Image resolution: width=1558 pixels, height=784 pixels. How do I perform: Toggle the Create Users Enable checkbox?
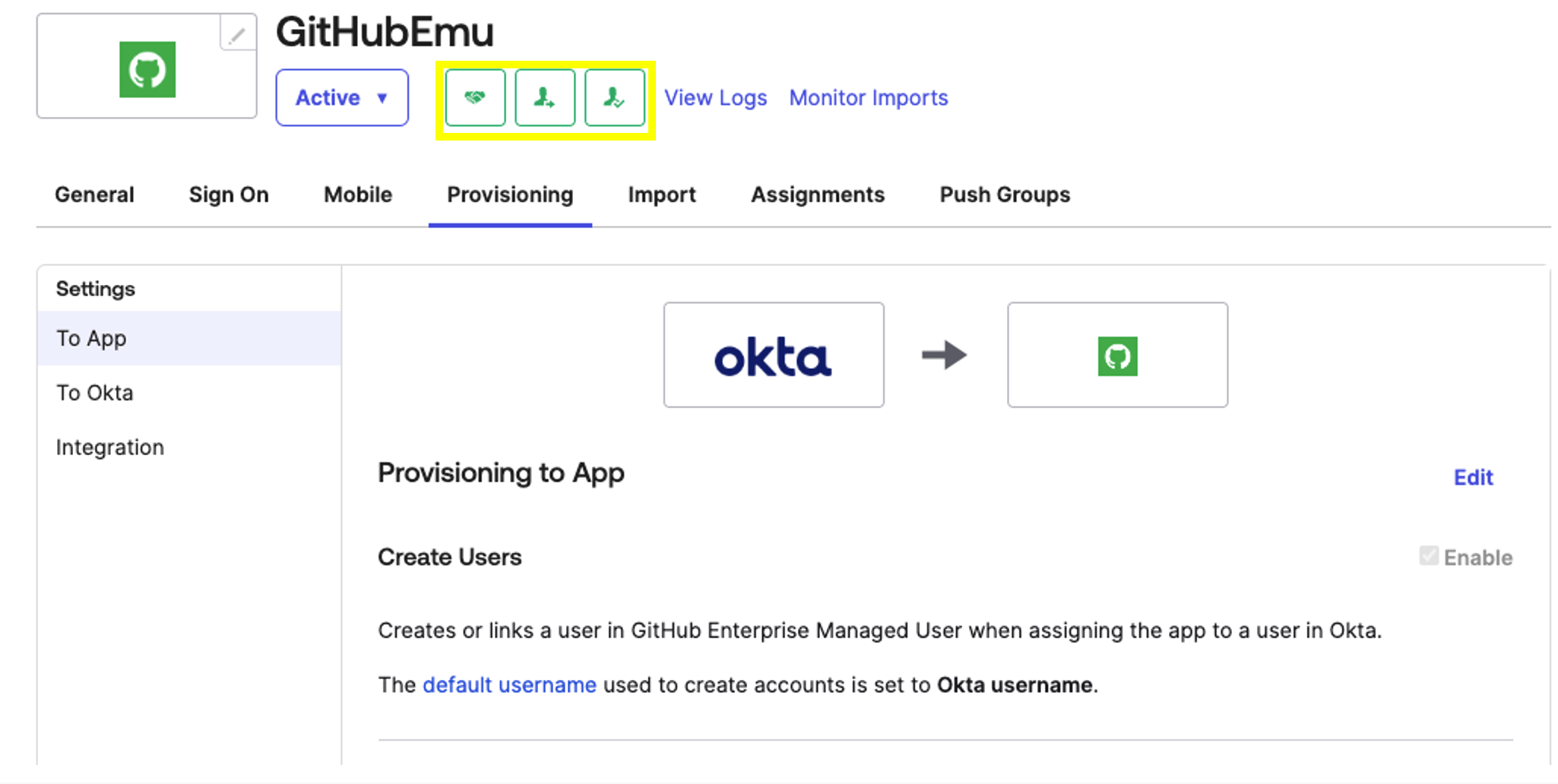pos(1429,556)
